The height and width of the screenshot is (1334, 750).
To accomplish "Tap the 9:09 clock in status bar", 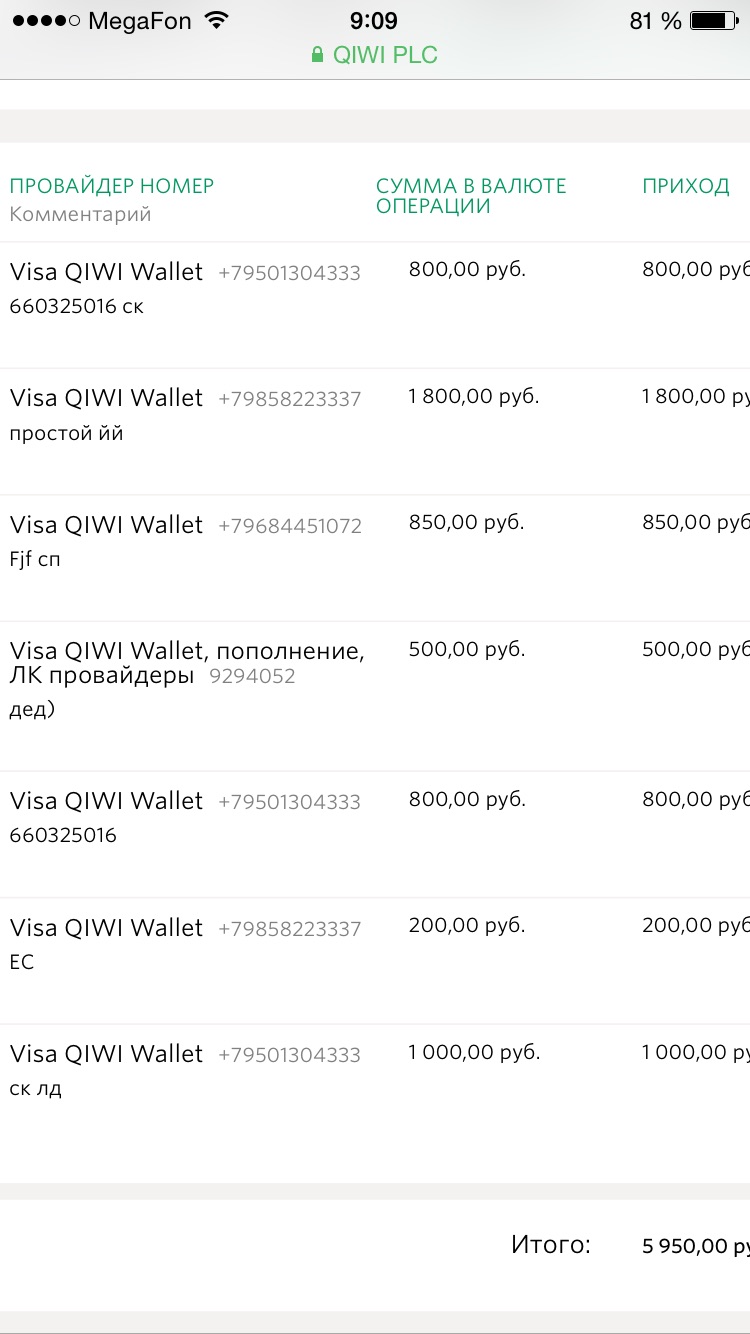I will point(374,20).
